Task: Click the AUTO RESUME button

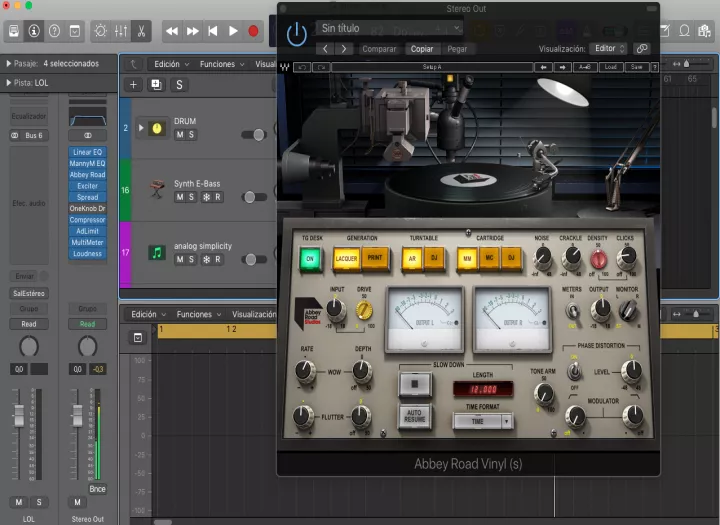Action: (415, 416)
